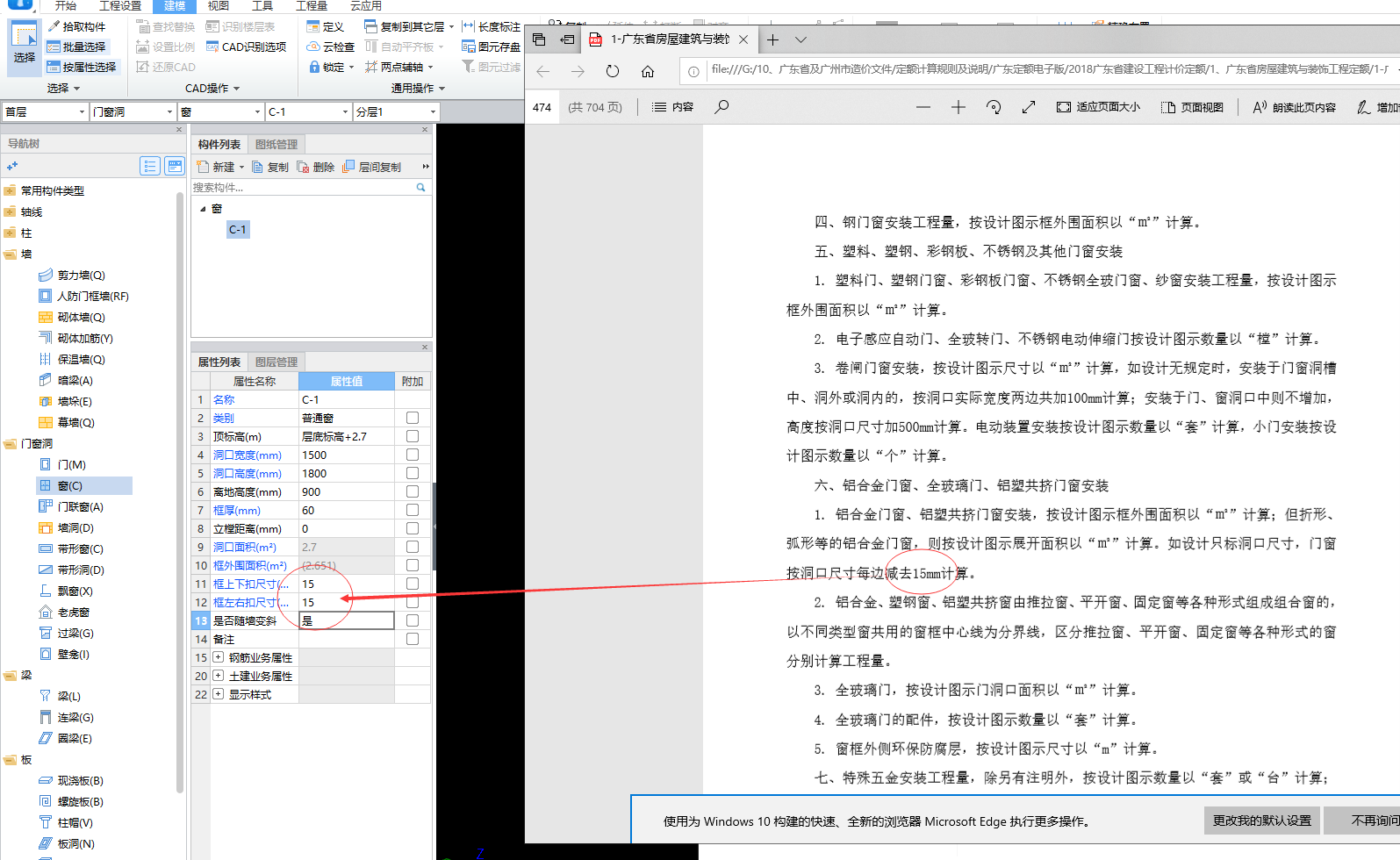Select 门(M) in navigation tree
Viewport: 1400px width, 860px height.
pos(72,464)
